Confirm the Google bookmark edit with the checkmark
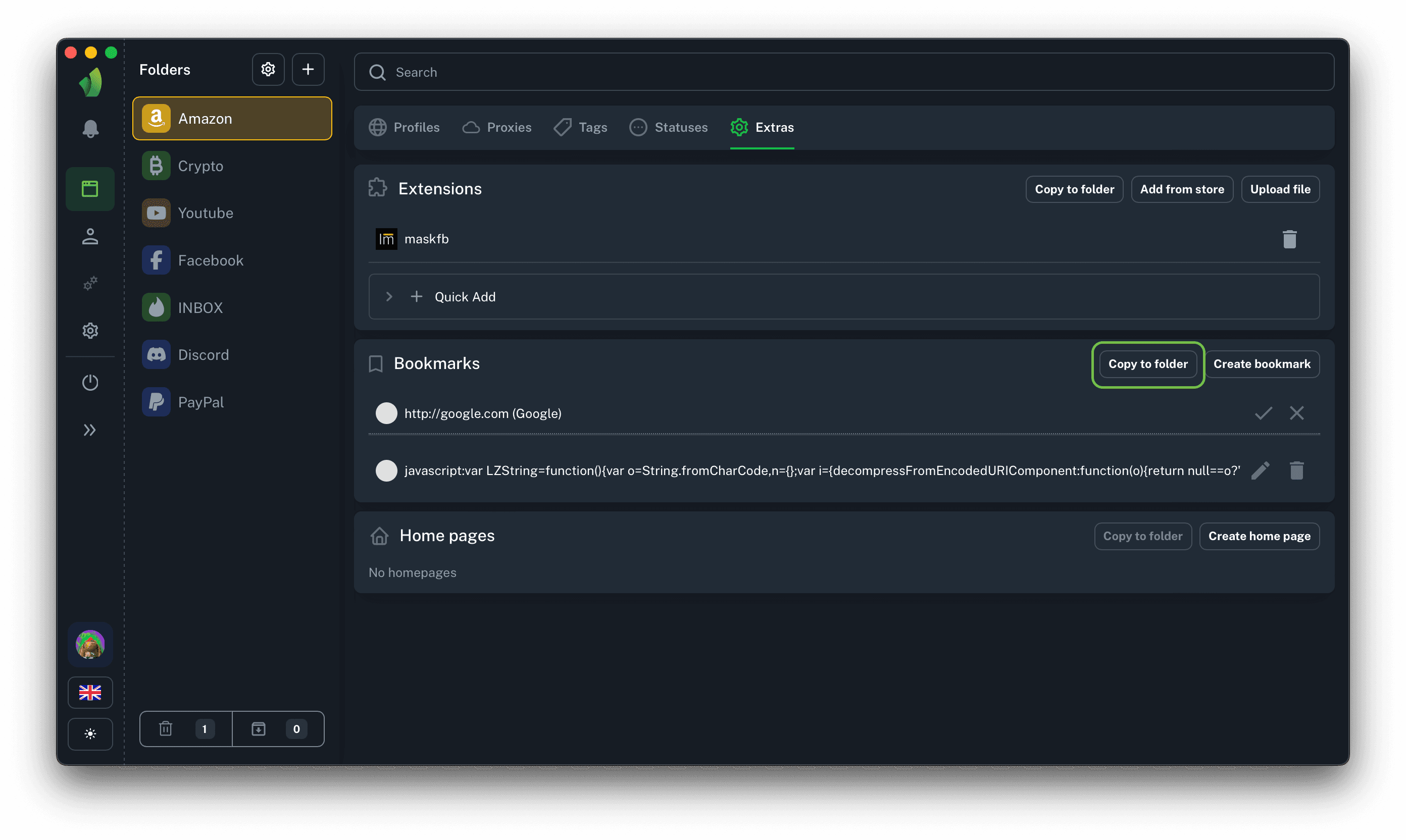1406x840 pixels. [1263, 413]
